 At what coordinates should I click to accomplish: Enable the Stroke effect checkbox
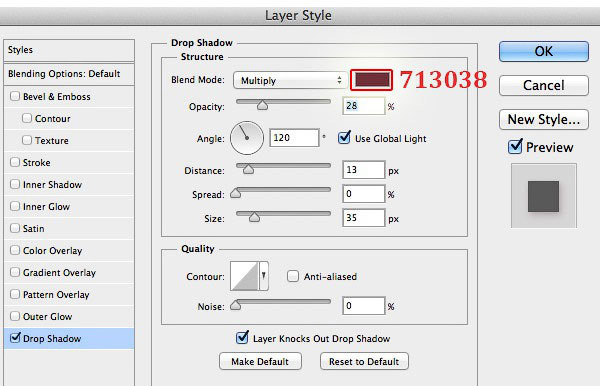(15, 162)
